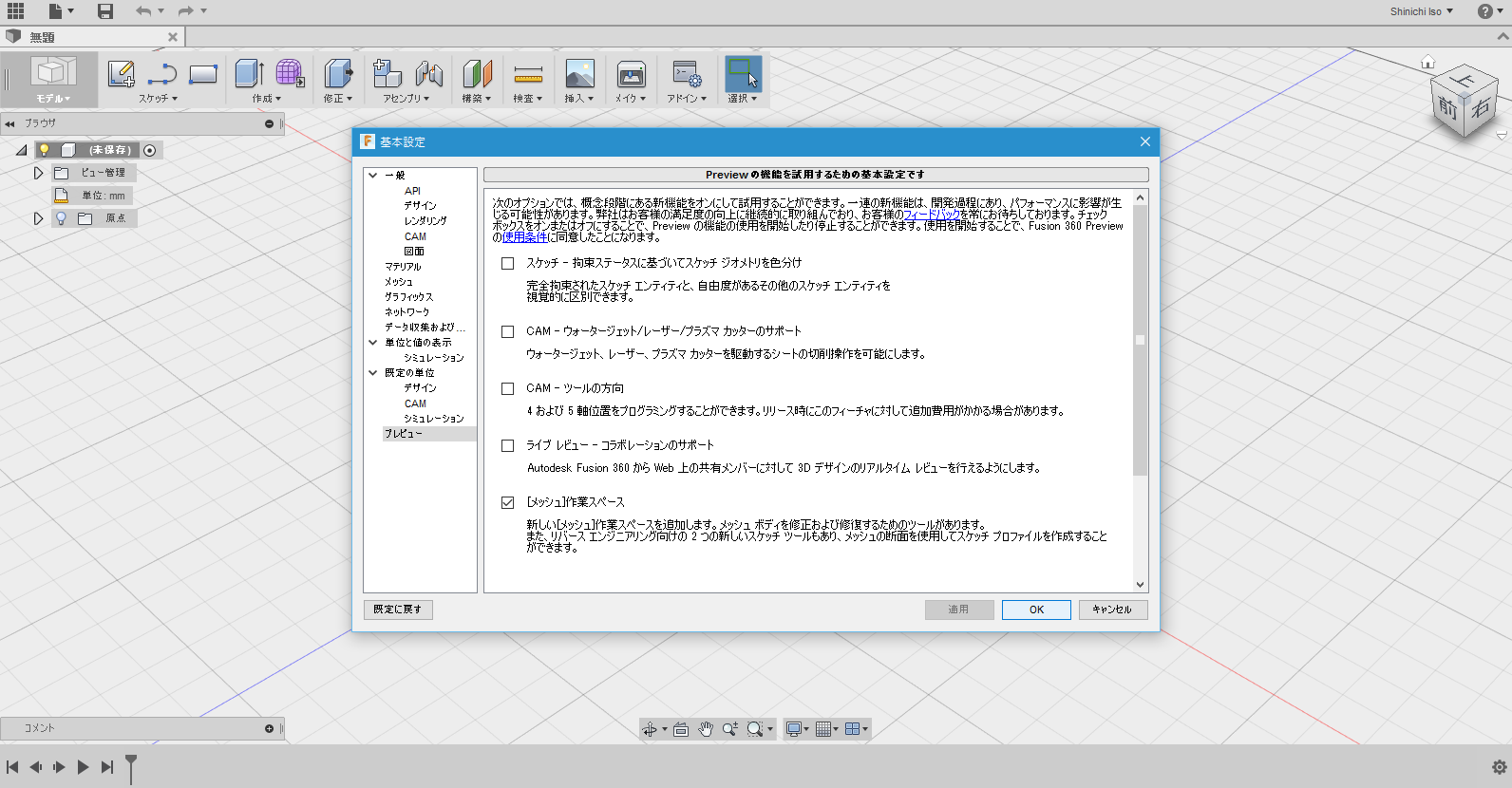Enable ライブ レビュー コラボレーション checkbox
The height and width of the screenshot is (788, 1512).
508,445
